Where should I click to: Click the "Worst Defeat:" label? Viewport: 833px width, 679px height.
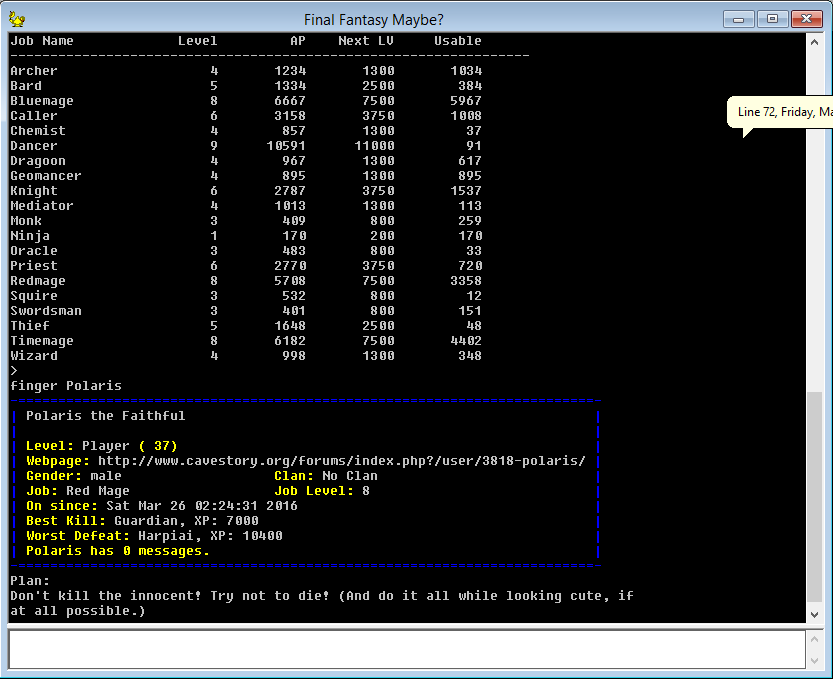click(78, 536)
